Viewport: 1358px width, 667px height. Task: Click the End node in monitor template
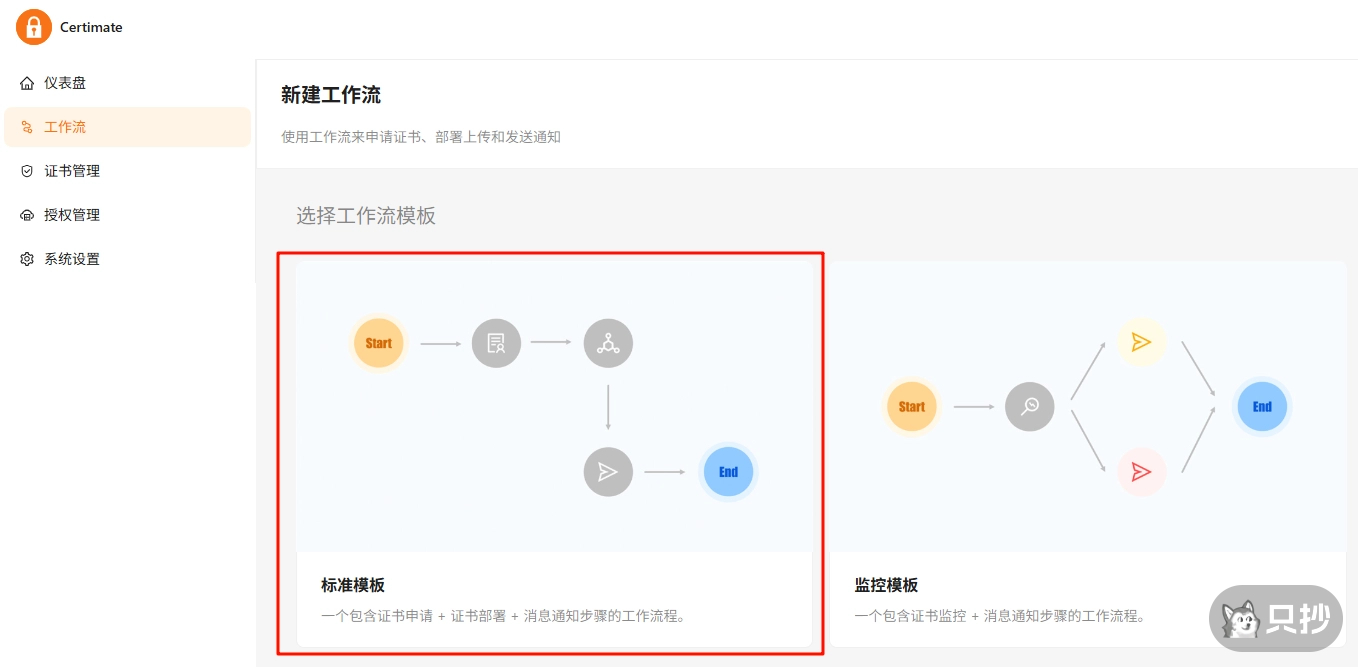point(1262,406)
